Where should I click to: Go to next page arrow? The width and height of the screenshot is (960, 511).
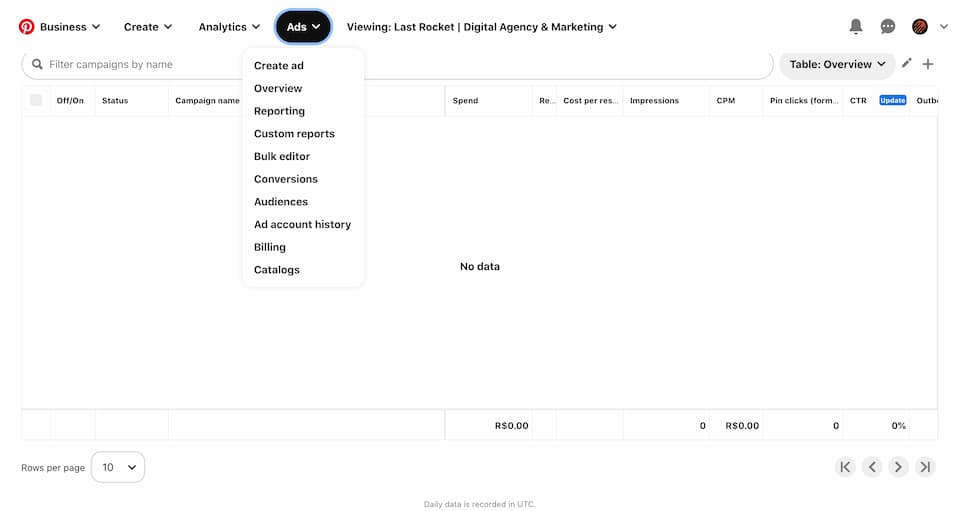(898, 467)
